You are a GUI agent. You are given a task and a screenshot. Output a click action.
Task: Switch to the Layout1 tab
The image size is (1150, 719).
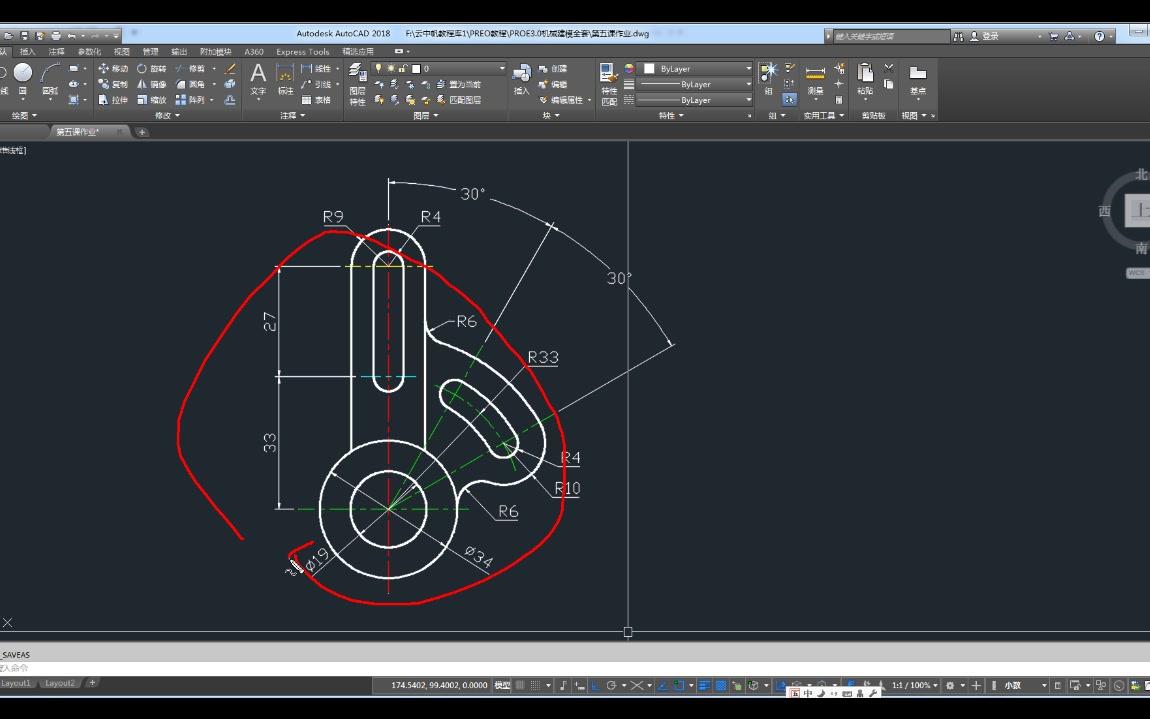point(16,683)
